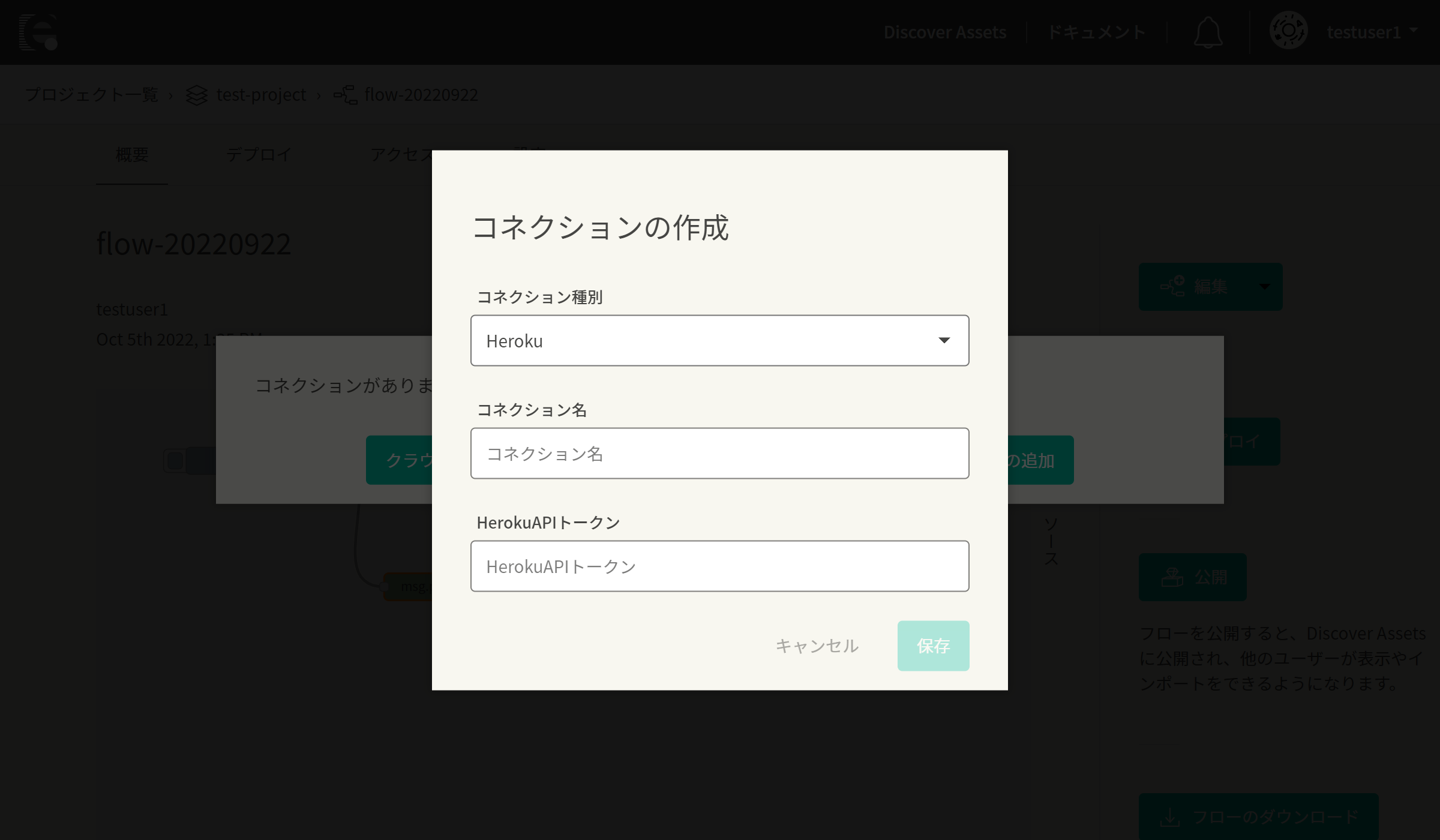Viewport: 1440px width, 840px height.
Task: Click the 保存 button in the dialog
Action: pos(933,646)
